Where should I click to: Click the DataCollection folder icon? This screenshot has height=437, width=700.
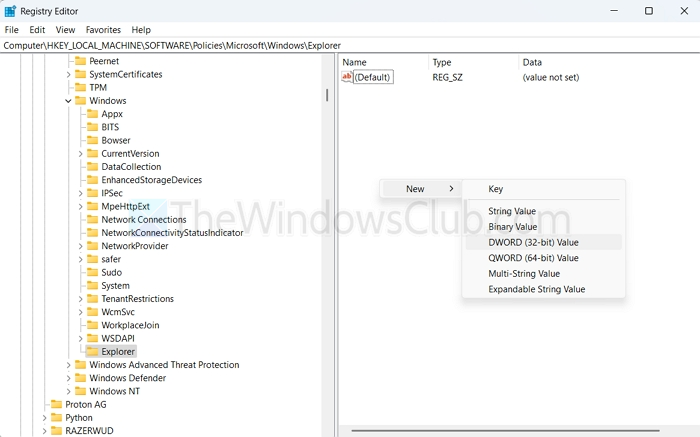(x=92, y=166)
